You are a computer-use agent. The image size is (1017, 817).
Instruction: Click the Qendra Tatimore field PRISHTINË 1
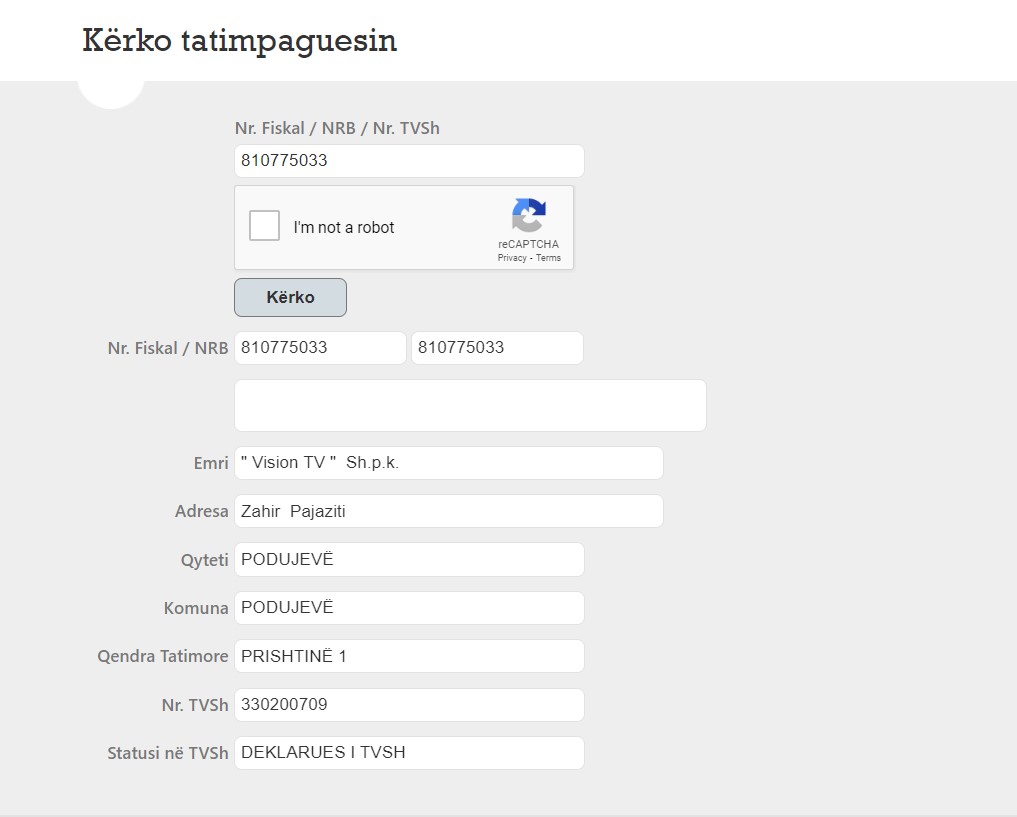pyautogui.click(x=409, y=656)
